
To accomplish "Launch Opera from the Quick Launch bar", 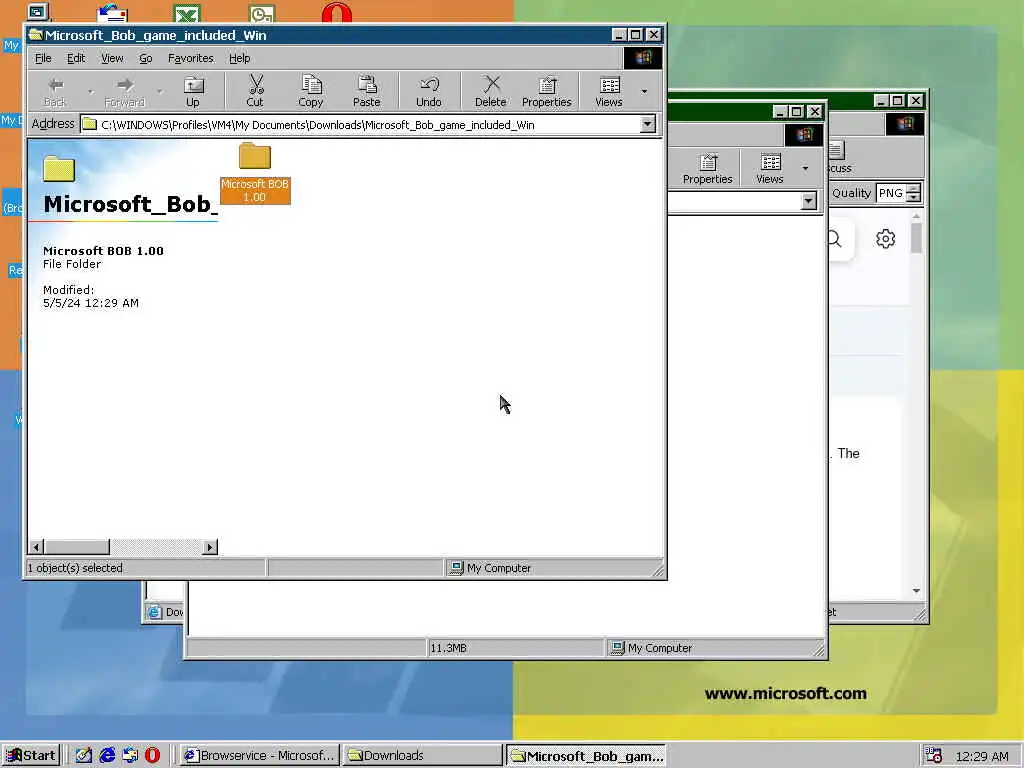I will click(x=152, y=755).
